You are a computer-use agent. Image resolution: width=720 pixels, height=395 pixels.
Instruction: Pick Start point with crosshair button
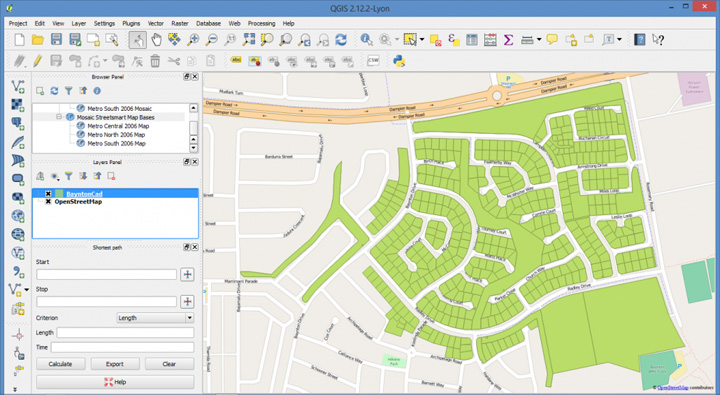pyautogui.click(x=187, y=275)
